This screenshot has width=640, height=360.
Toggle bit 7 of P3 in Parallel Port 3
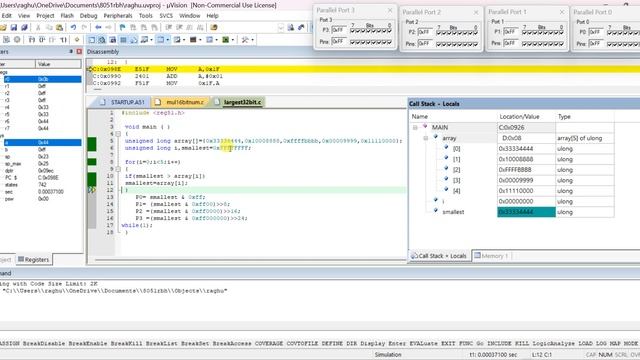352,31
